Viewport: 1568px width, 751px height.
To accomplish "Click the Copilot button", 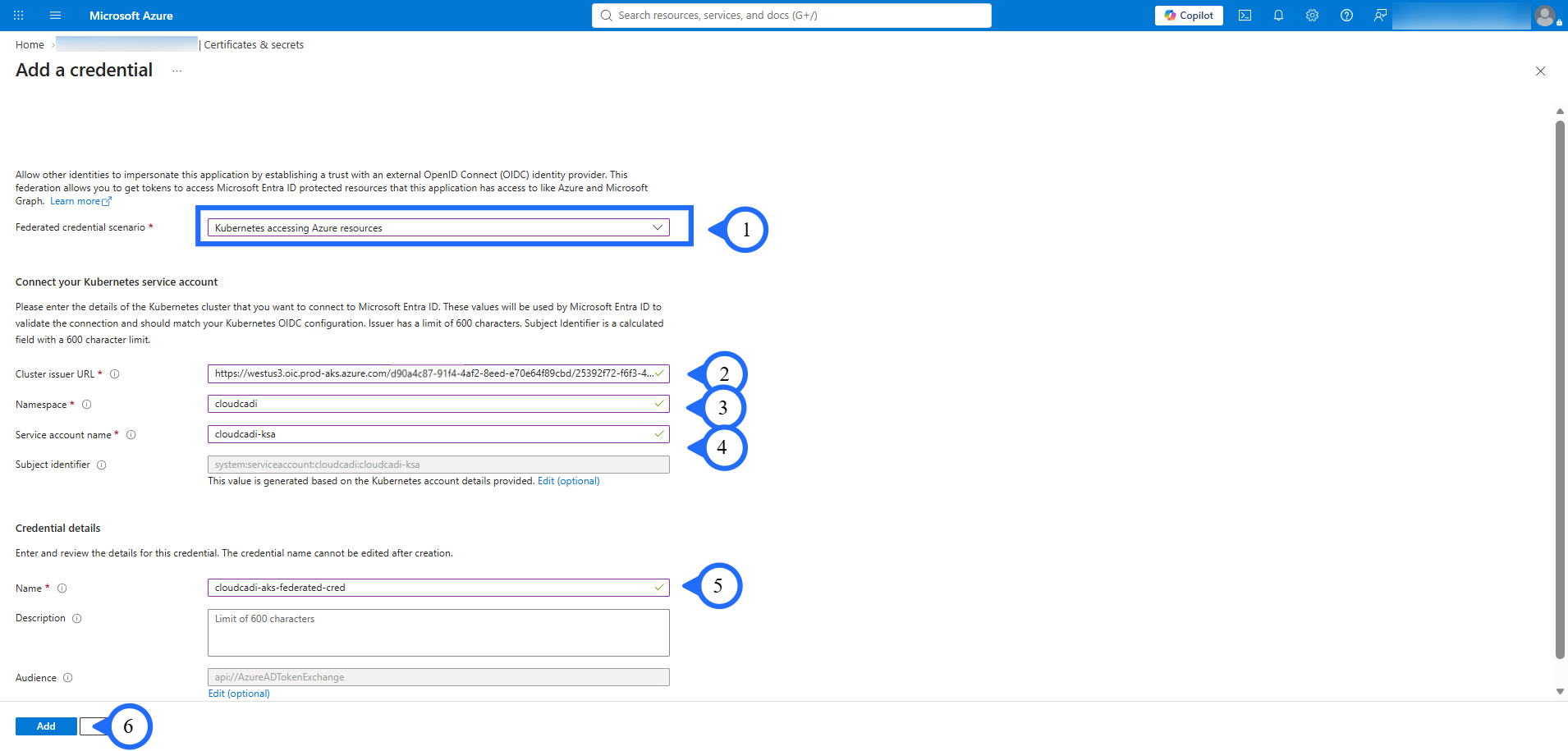I will click(1189, 16).
